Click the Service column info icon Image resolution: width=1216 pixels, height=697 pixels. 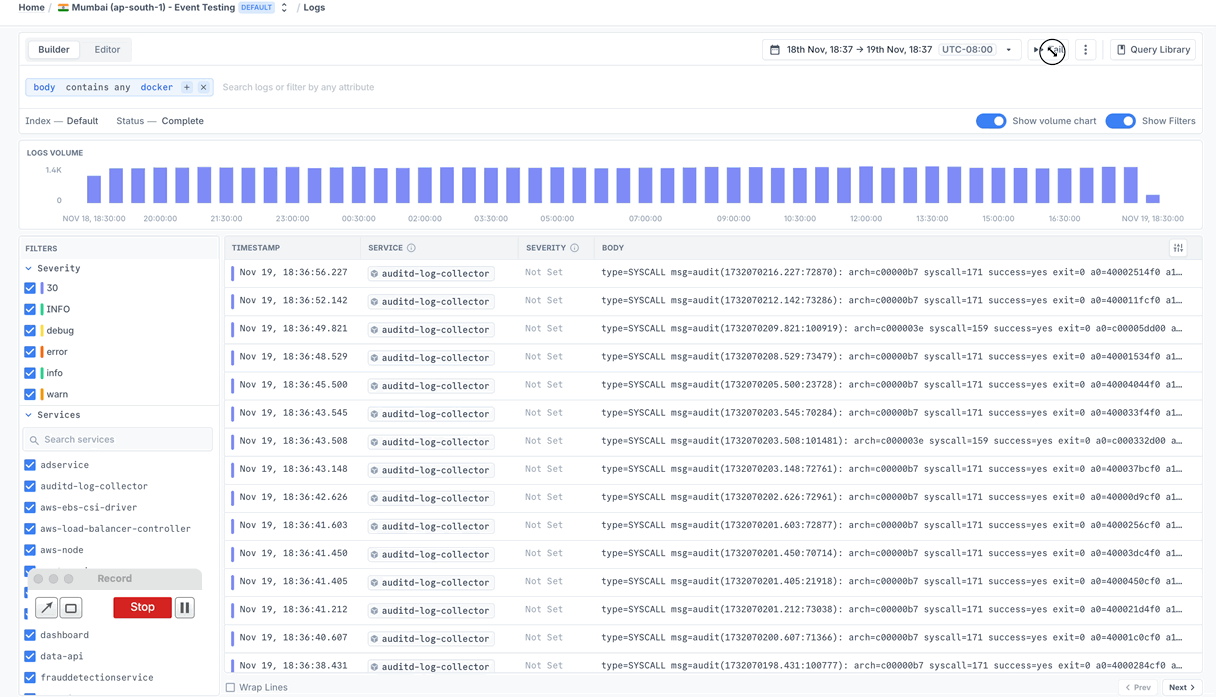pos(411,248)
